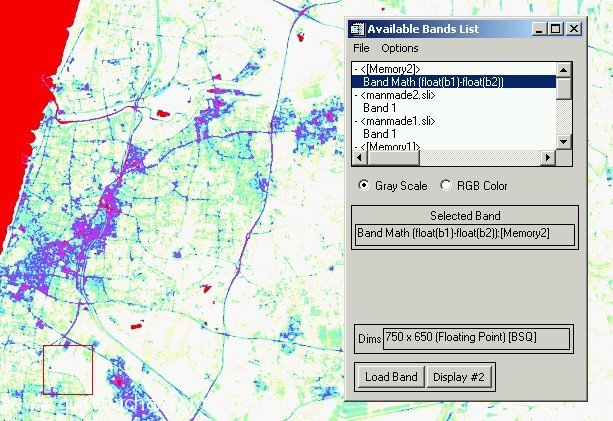Collapse the [Memory2] tree entry
The height and width of the screenshot is (421, 613).
[356, 70]
